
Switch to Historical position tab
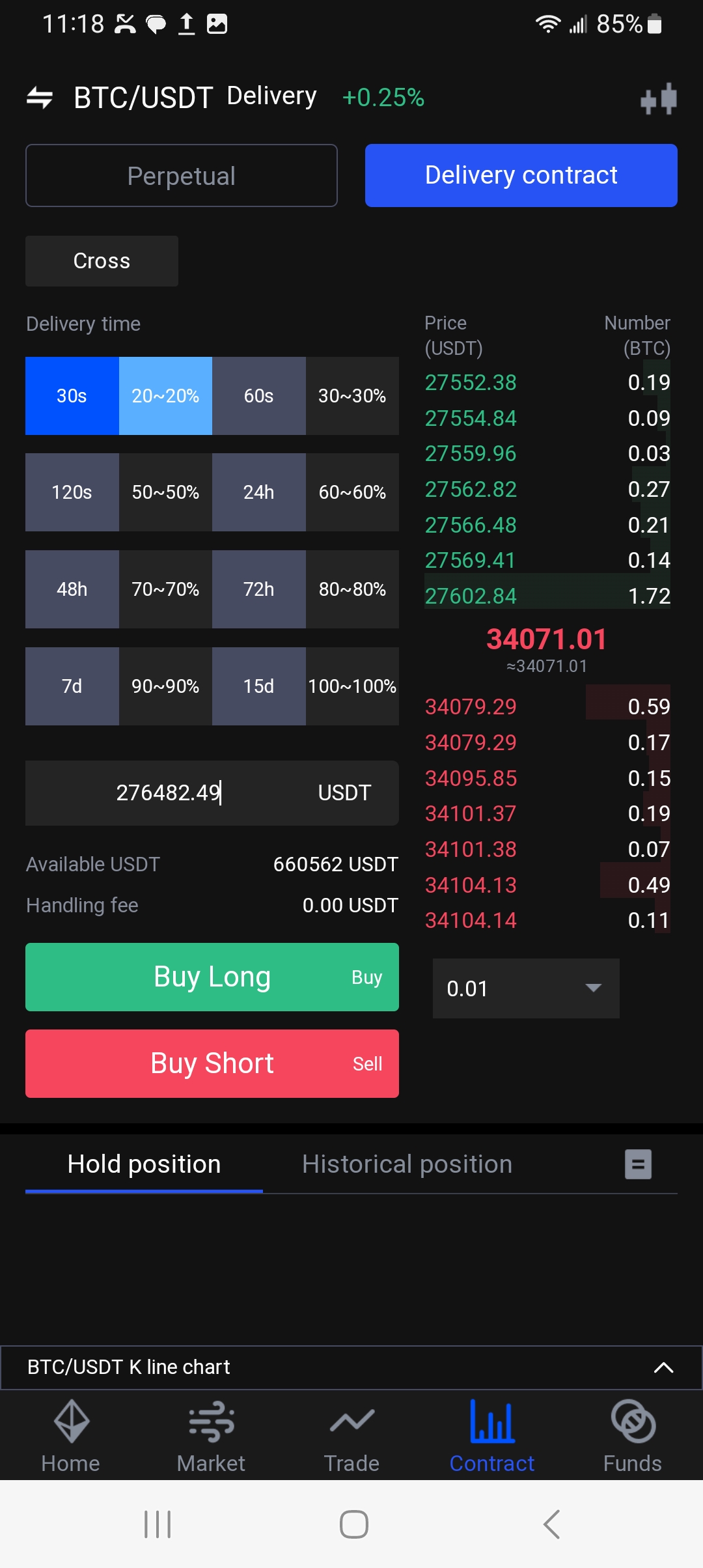click(x=407, y=1164)
